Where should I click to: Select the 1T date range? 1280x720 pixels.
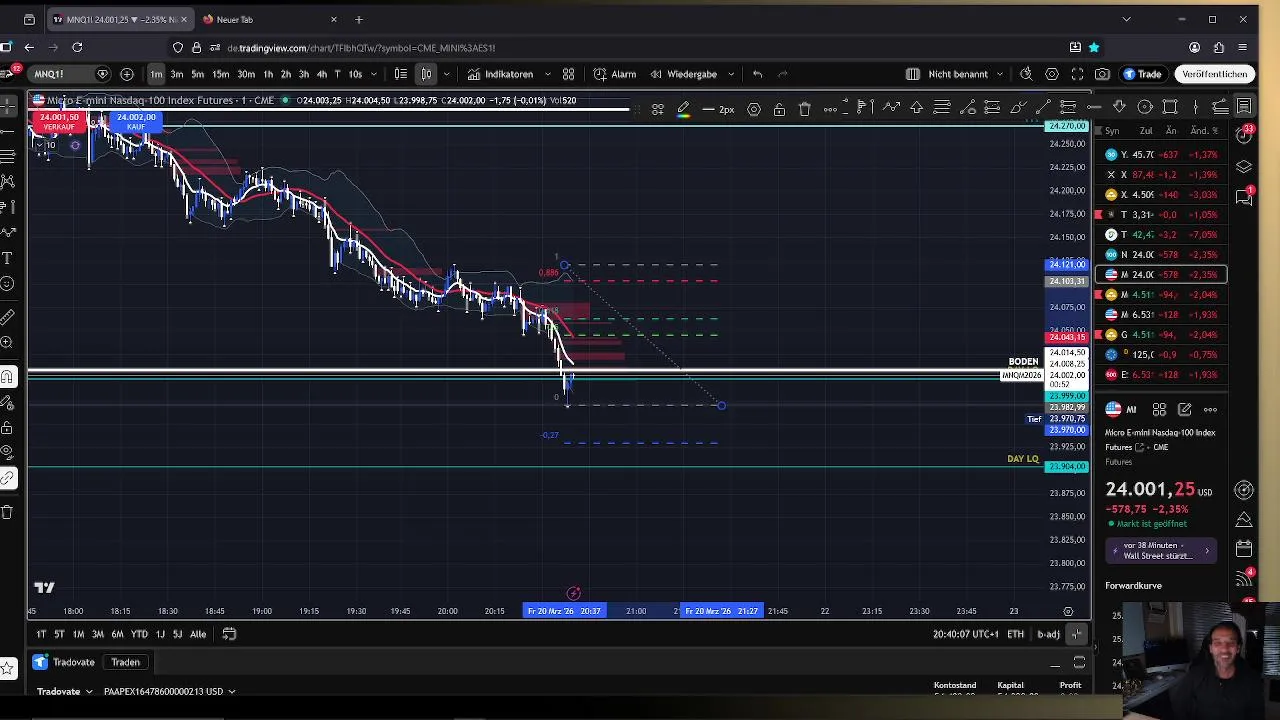41,634
